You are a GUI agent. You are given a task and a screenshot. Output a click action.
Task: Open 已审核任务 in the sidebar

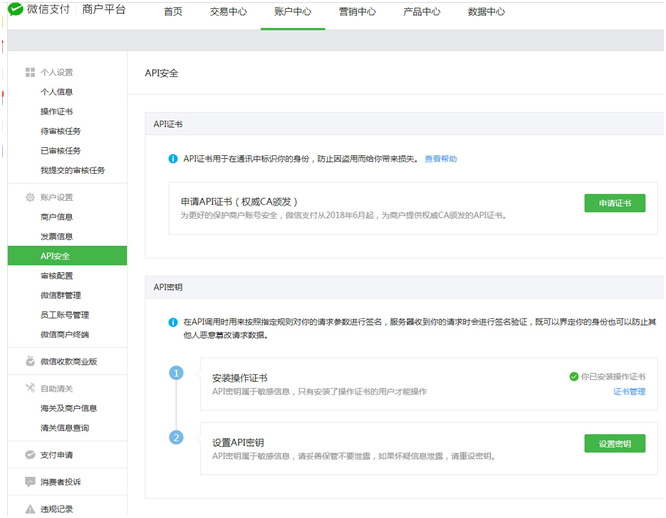coord(60,150)
